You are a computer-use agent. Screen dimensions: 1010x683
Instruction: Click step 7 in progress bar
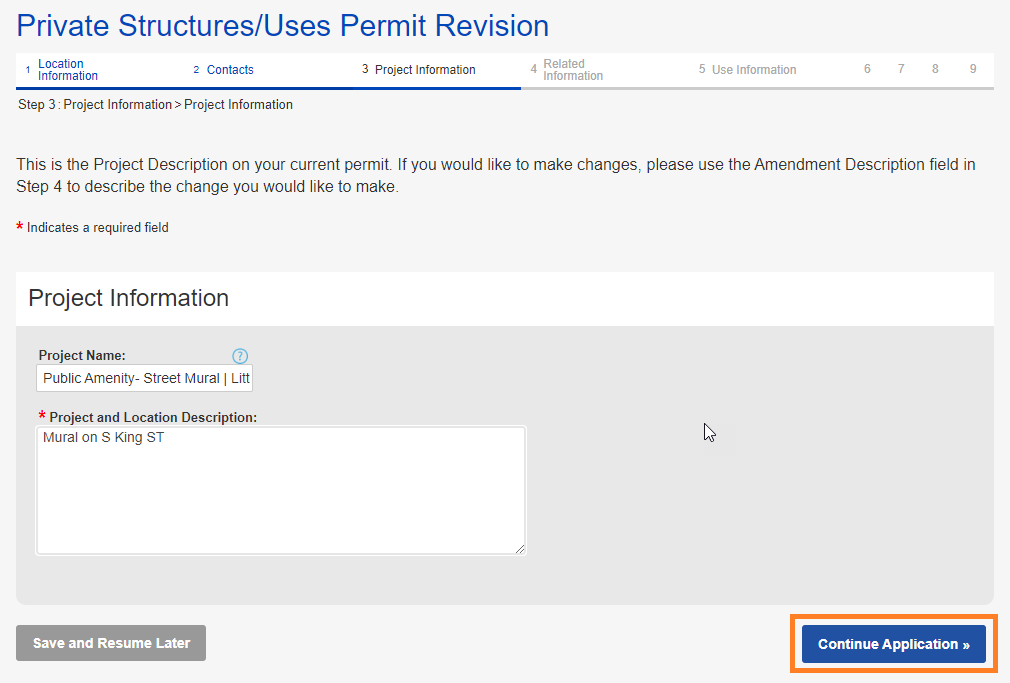click(x=901, y=69)
